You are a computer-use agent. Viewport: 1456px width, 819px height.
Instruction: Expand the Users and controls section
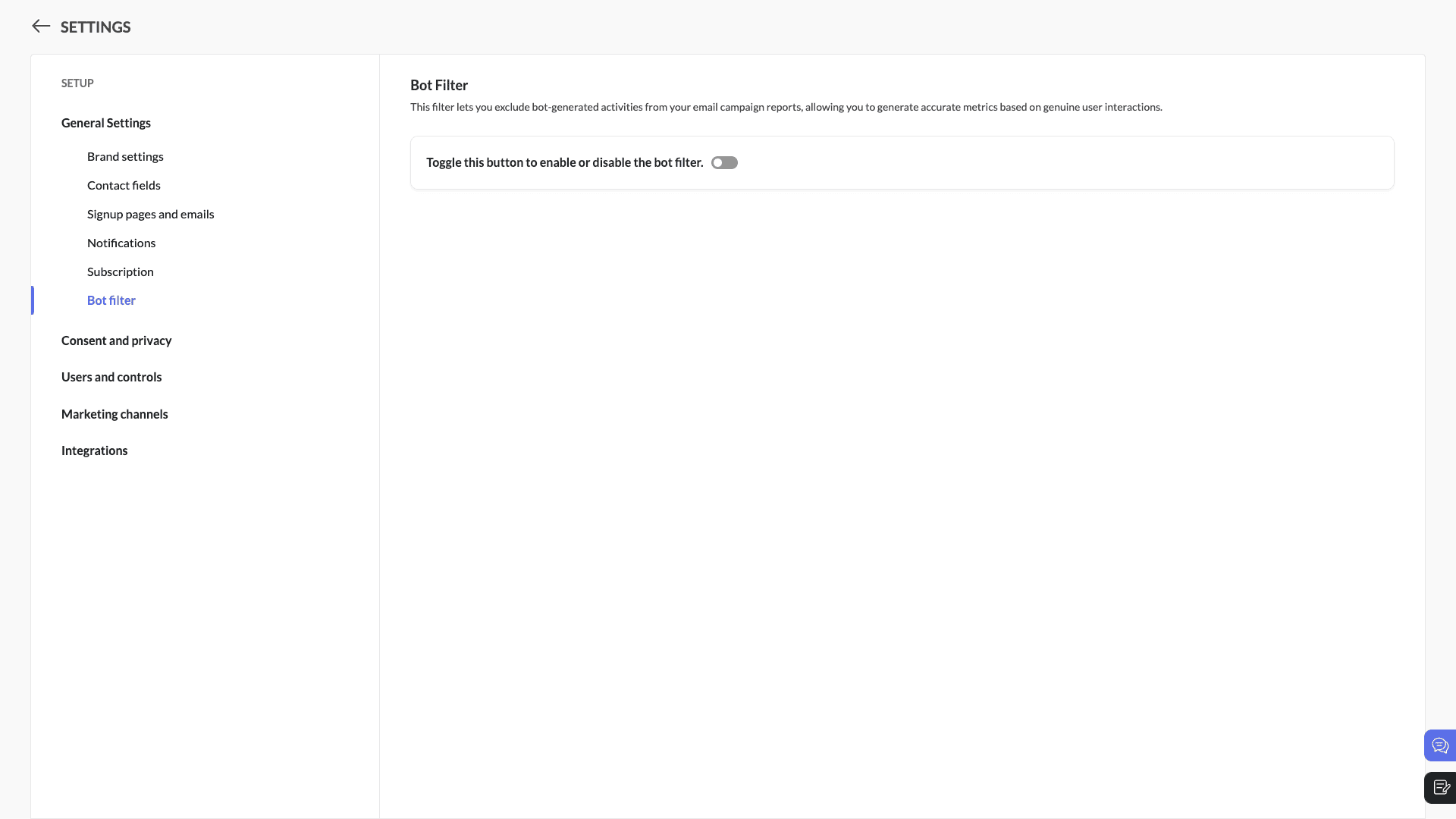[111, 377]
